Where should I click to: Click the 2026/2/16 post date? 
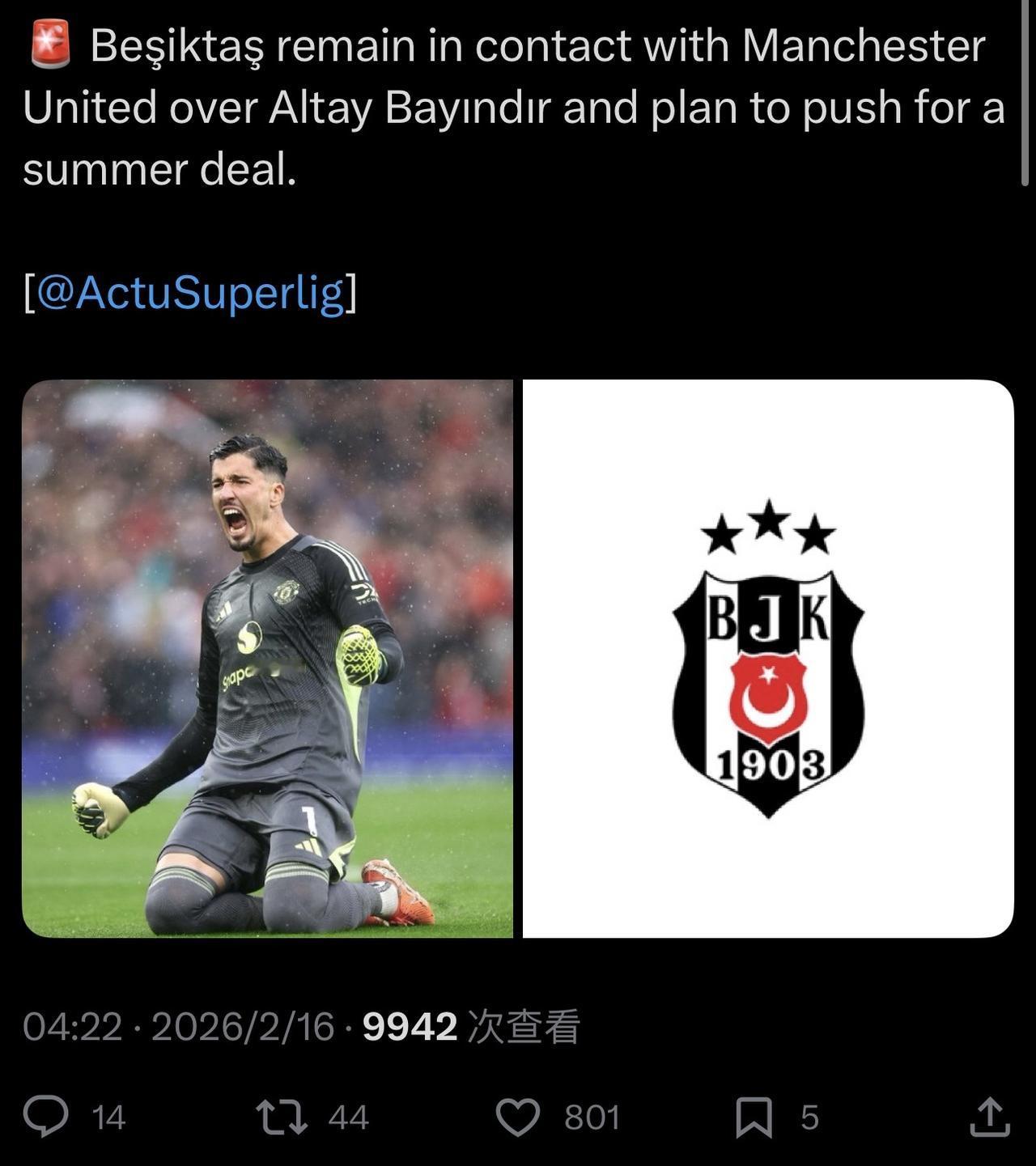pyautogui.click(x=243, y=1027)
